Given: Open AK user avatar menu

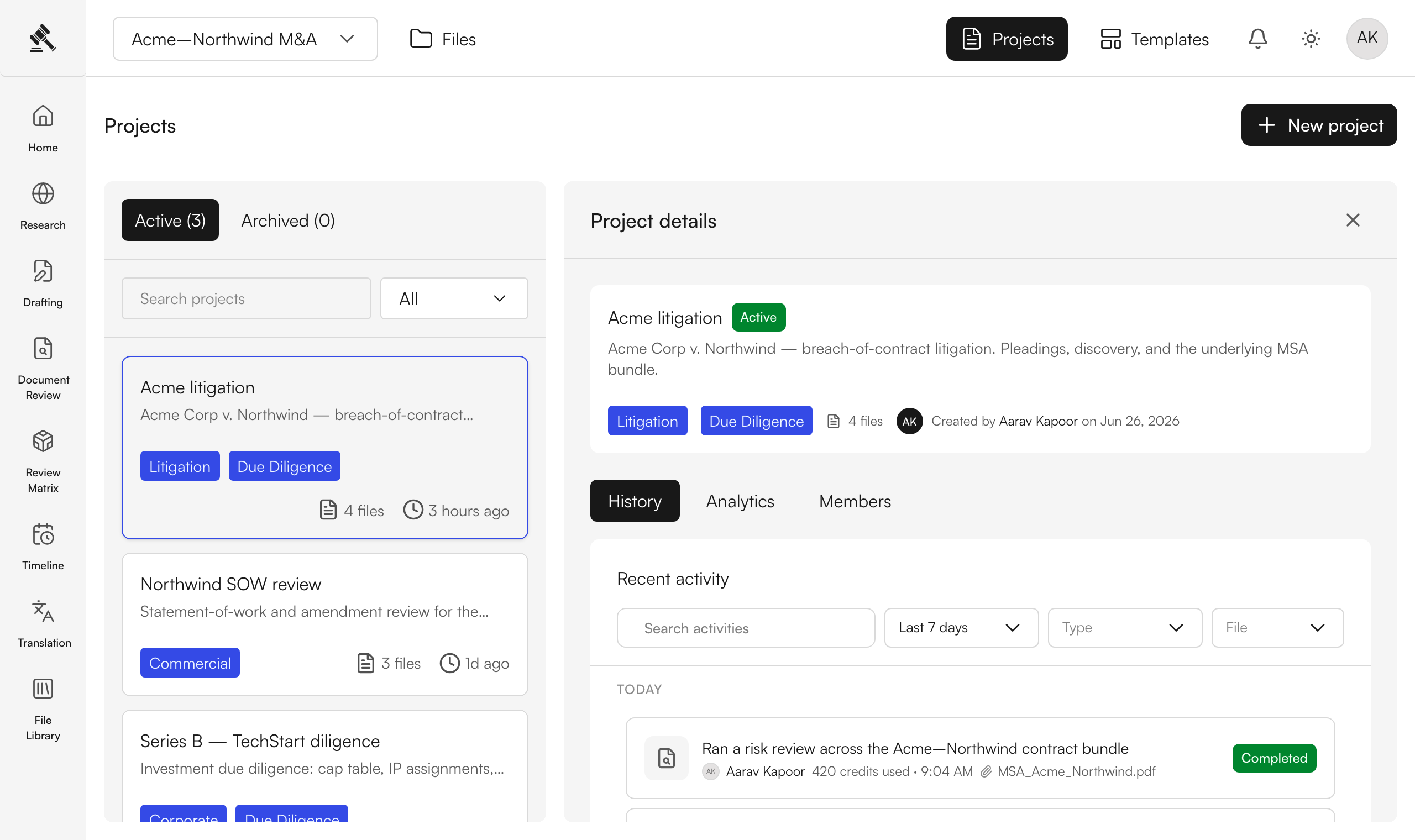Looking at the screenshot, I should (x=1367, y=39).
